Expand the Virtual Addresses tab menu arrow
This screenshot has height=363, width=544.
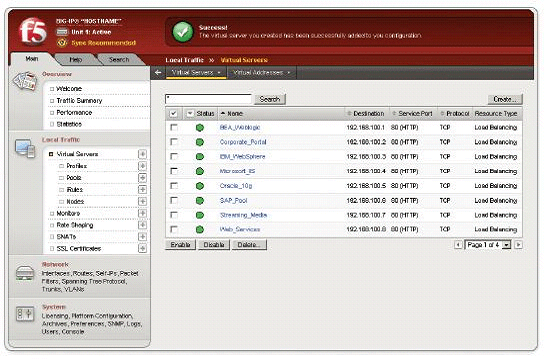tap(289, 73)
